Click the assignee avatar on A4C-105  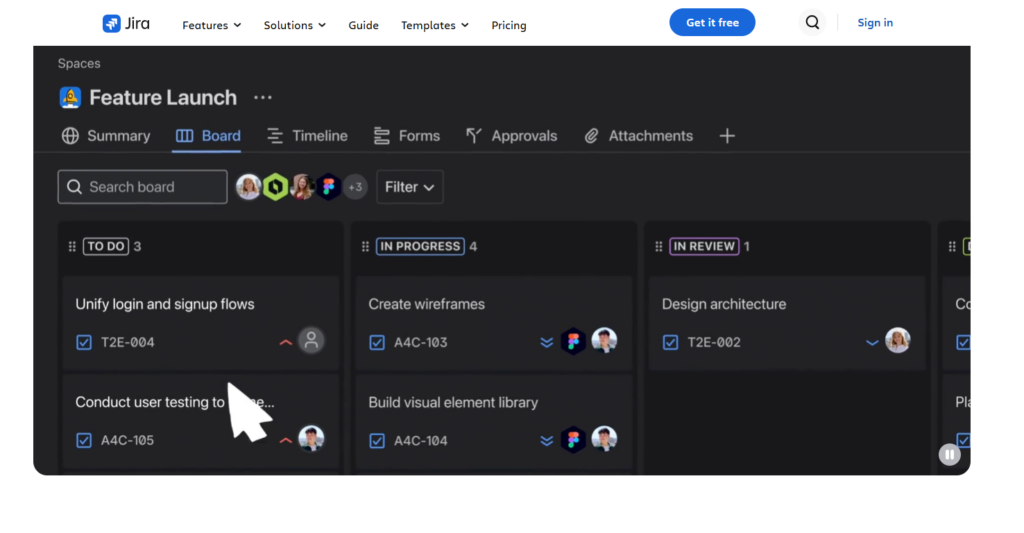click(312, 438)
